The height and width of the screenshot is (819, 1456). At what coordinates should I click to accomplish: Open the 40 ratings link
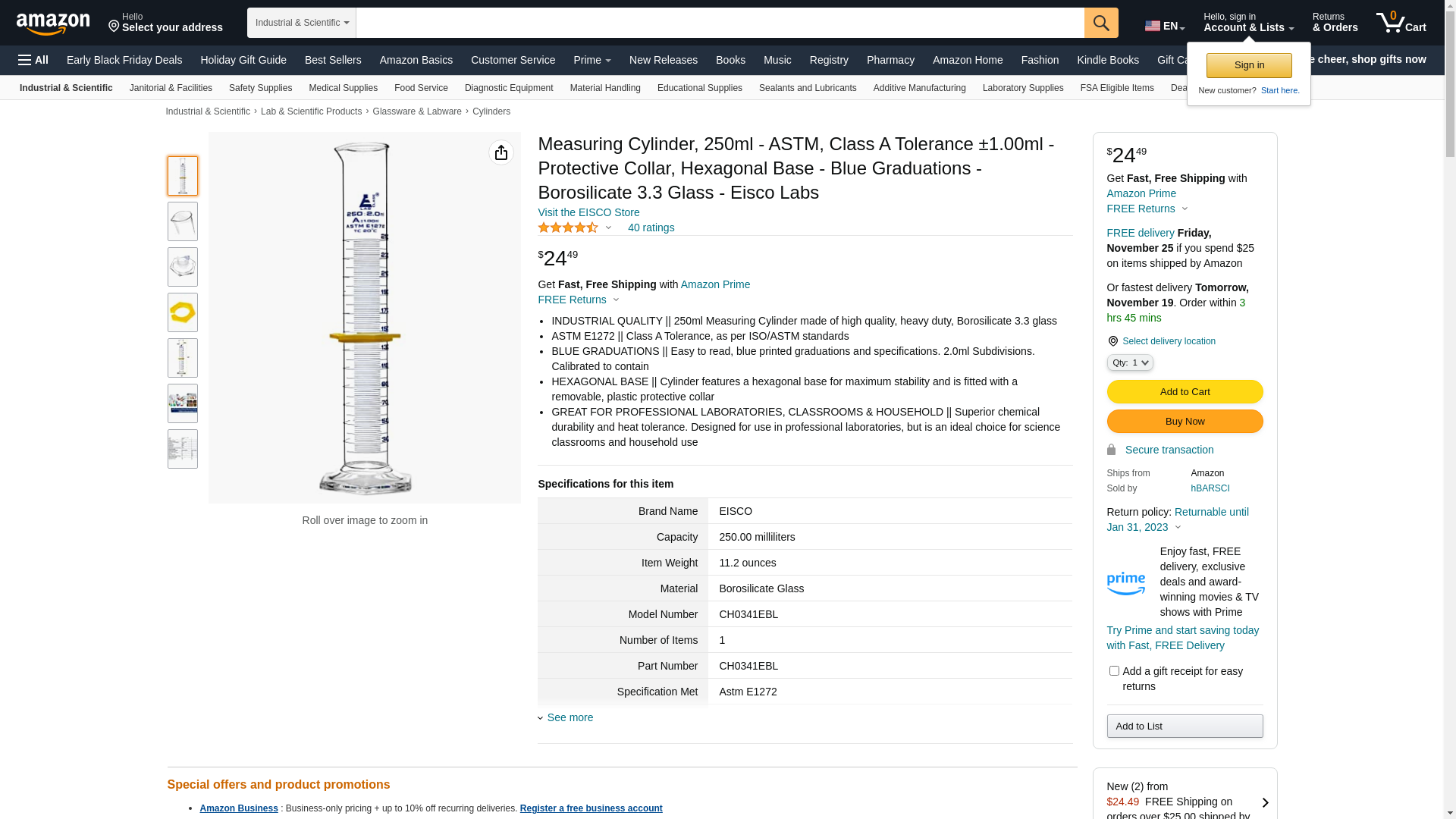651,227
